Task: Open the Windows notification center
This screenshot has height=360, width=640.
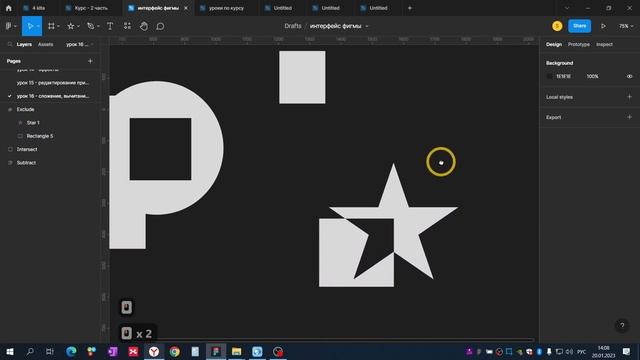Action: (627, 351)
